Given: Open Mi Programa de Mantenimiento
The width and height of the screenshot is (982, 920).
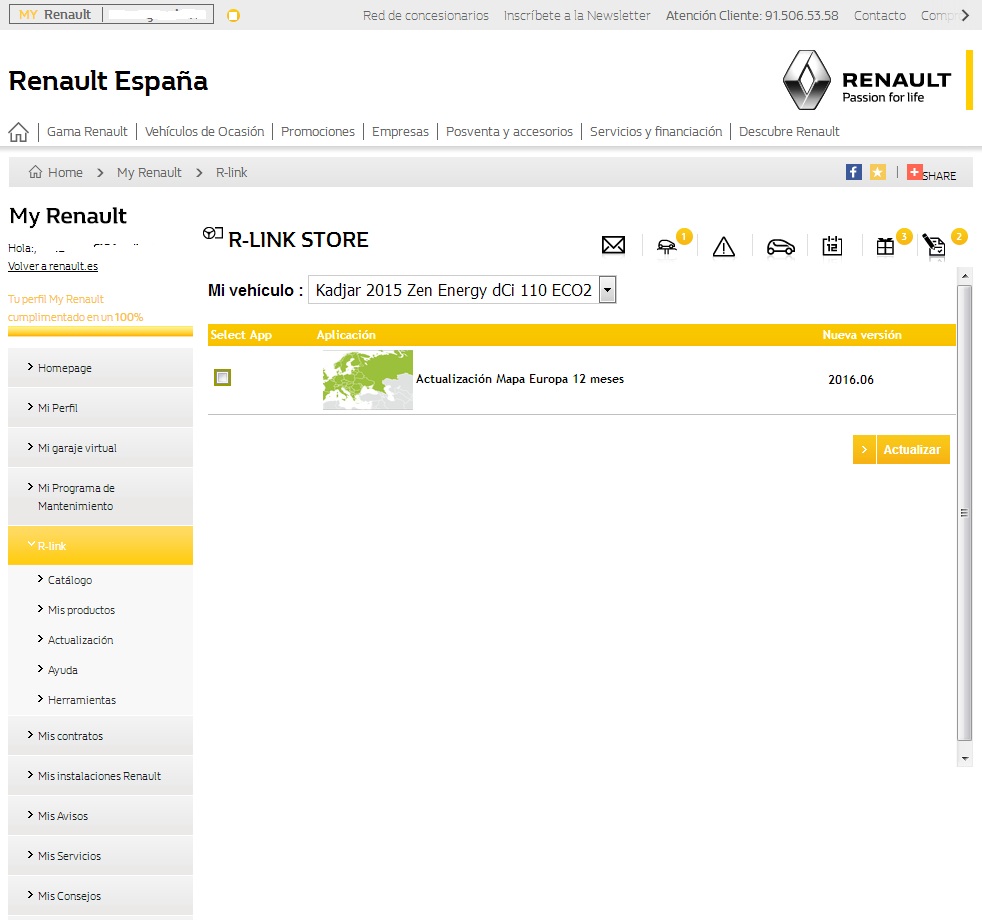Looking at the screenshot, I should click(x=100, y=497).
